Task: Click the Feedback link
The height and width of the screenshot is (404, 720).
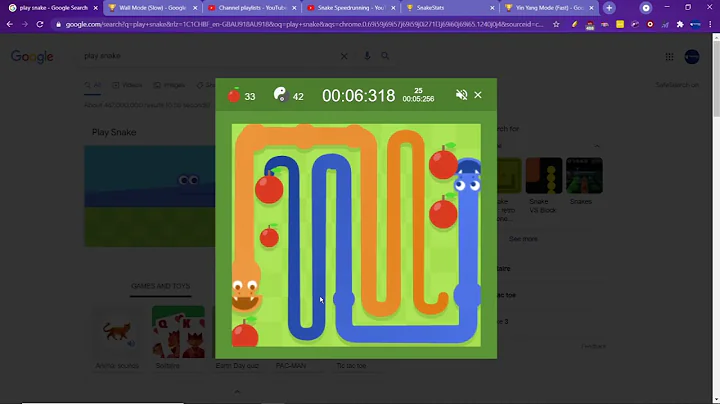Action: [593, 346]
